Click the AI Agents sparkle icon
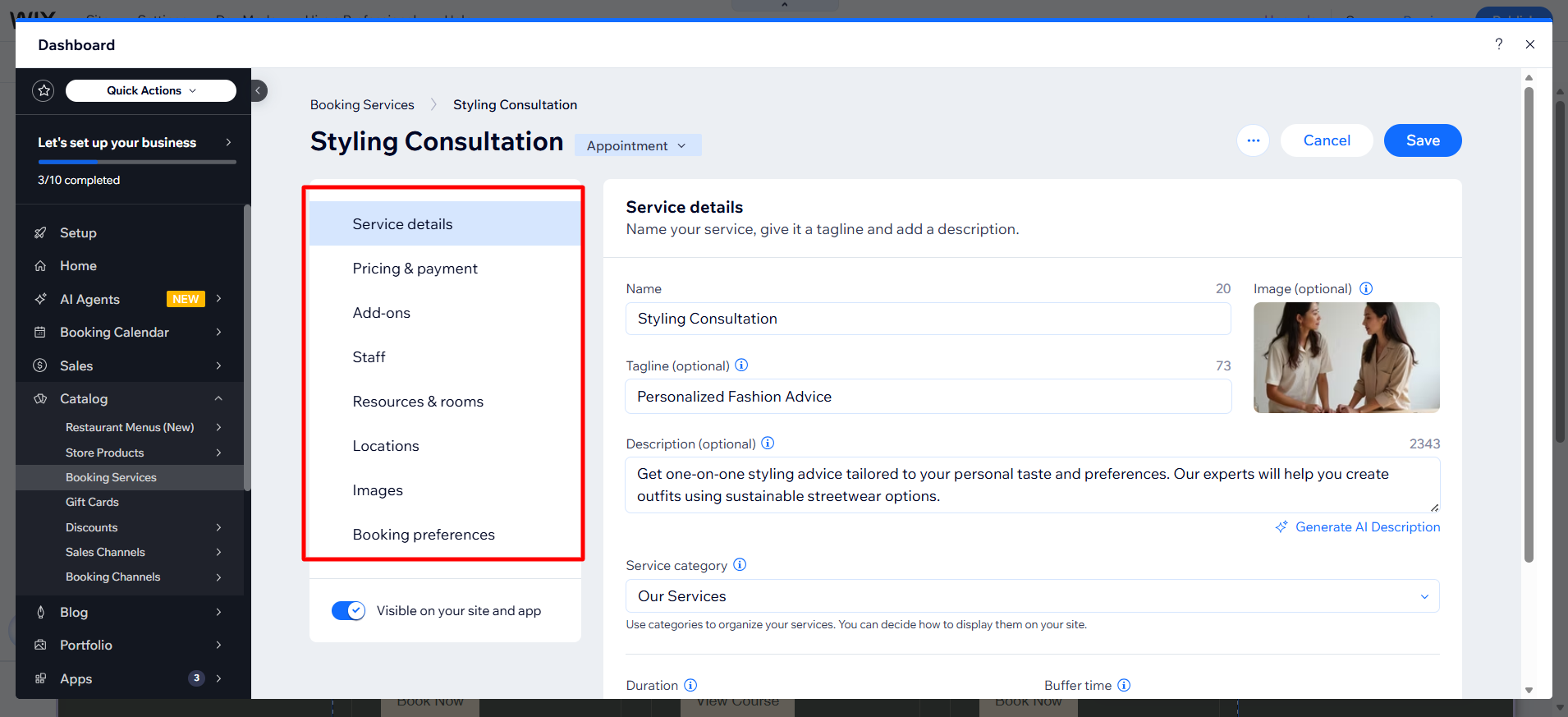This screenshot has width=1568, height=717. (x=40, y=299)
